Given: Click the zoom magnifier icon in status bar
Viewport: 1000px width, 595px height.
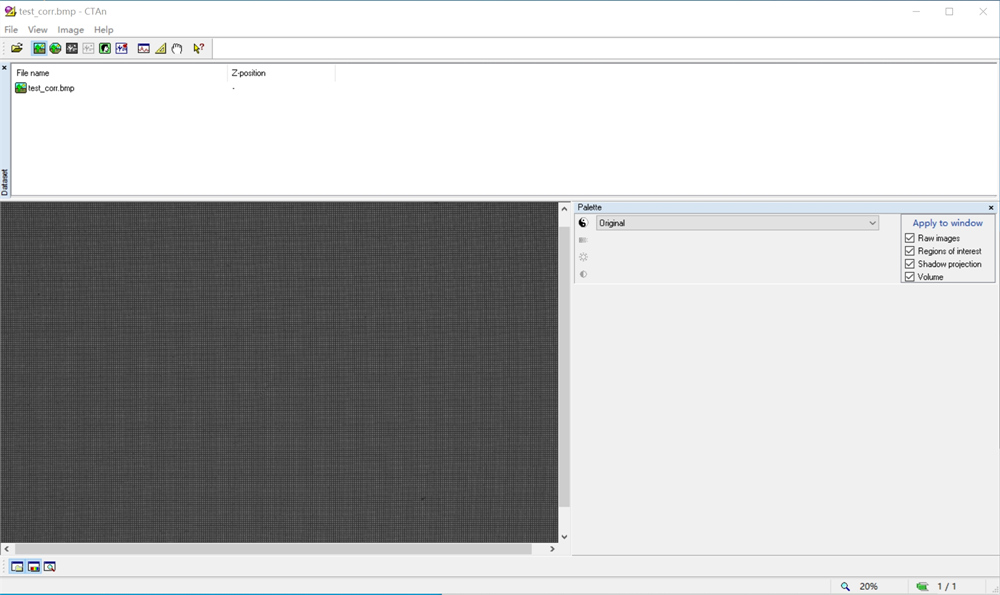Looking at the screenshot, I should click(x=845, y=586).
